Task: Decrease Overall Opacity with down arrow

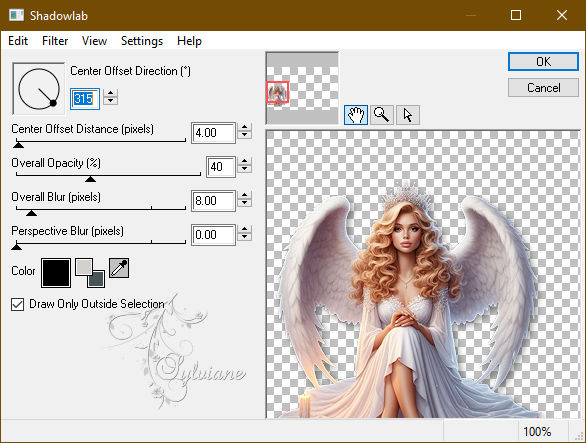Action: tap(244, 169)
